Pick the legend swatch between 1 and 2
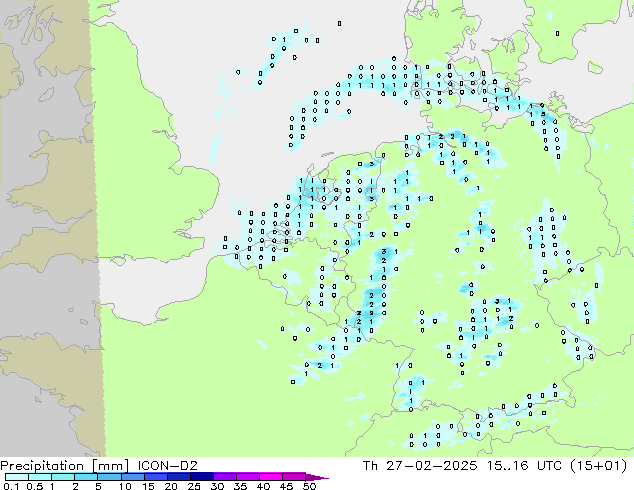Image resolution: width=634 pixels, height=490 pixels. (63, 477)
